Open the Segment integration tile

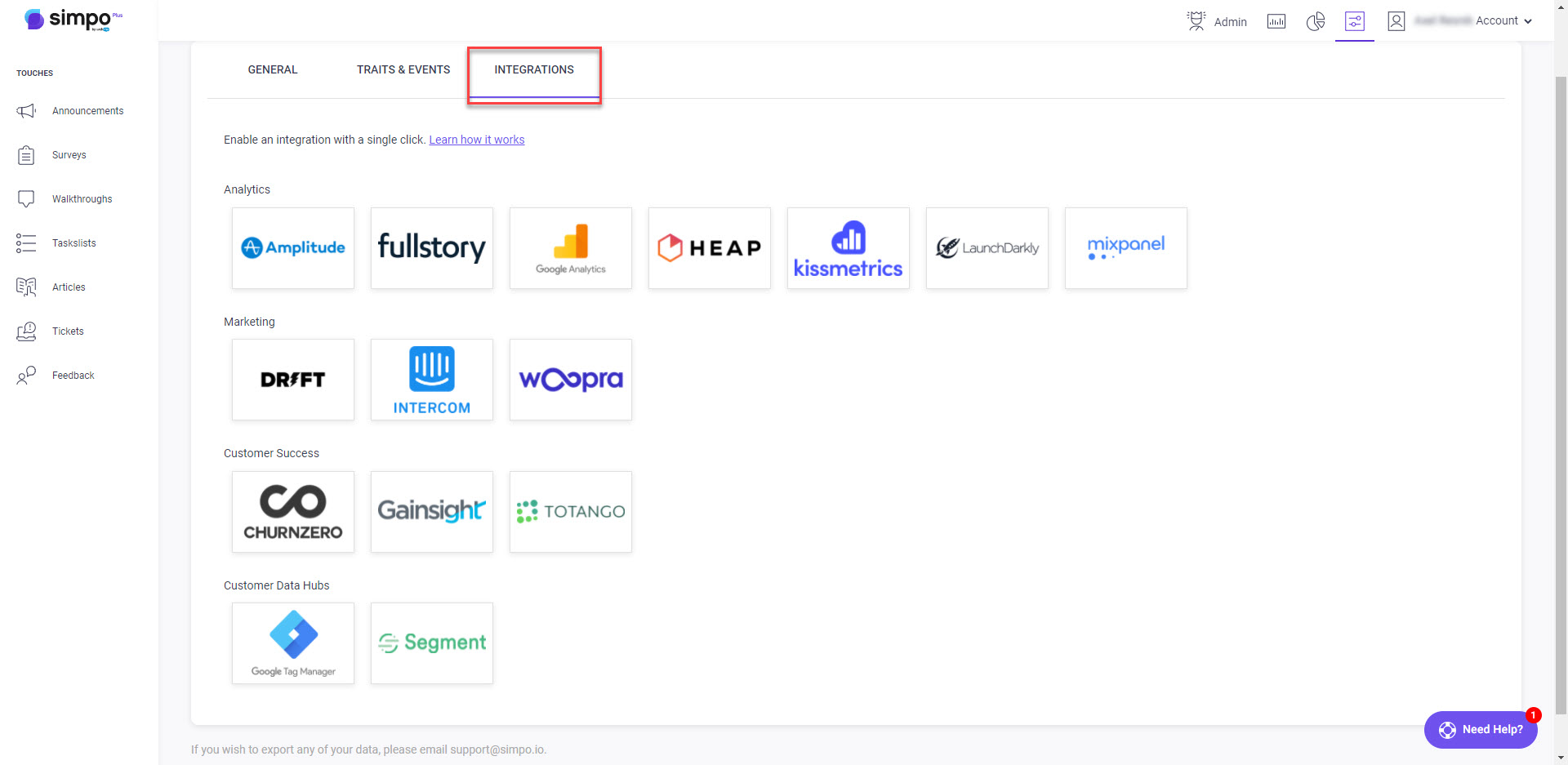tap(432, 643)
